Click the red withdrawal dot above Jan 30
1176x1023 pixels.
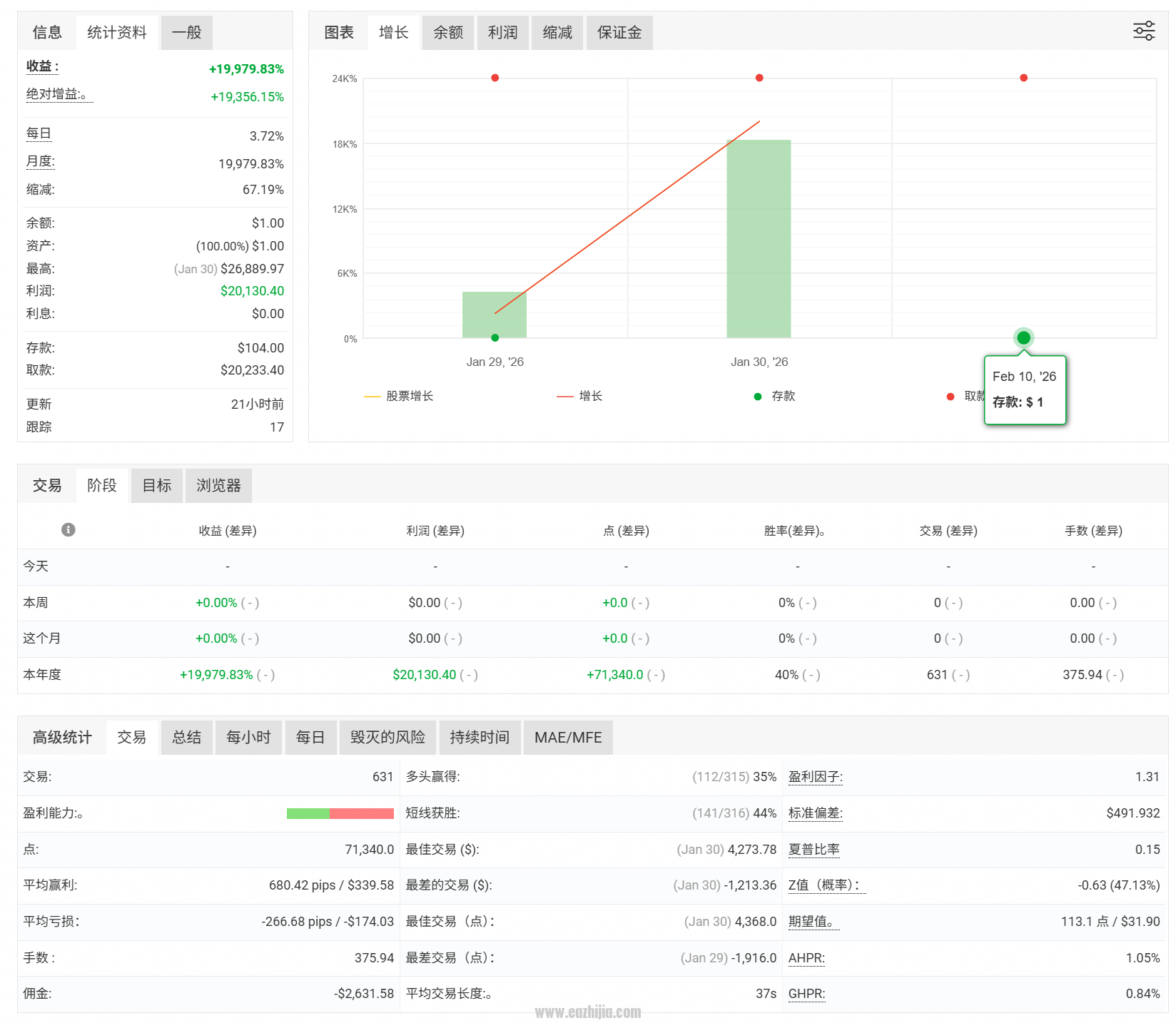[x=759, y=78]
